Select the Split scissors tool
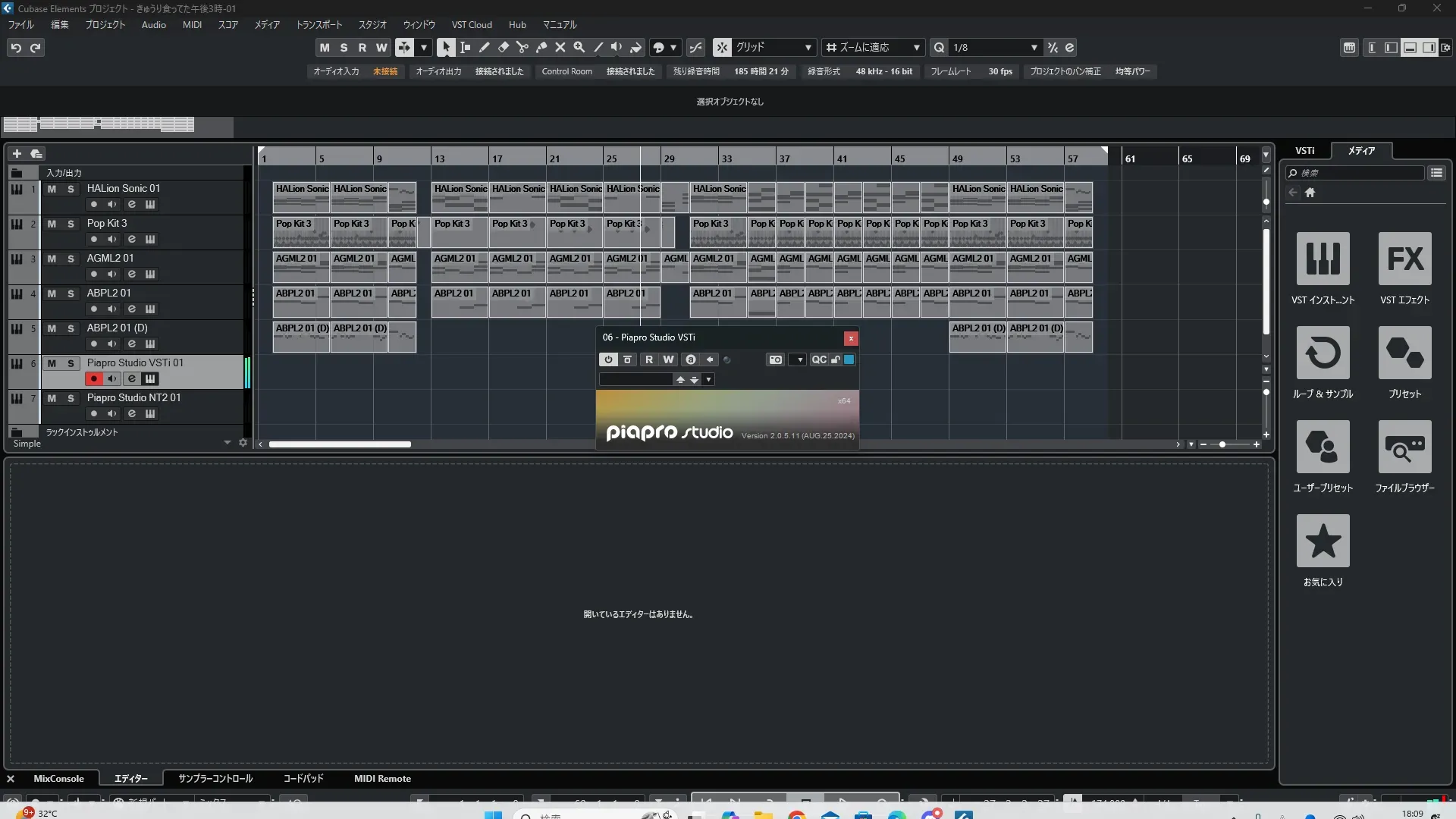Screen dimensions: 1456x819 tap(522, 47)
